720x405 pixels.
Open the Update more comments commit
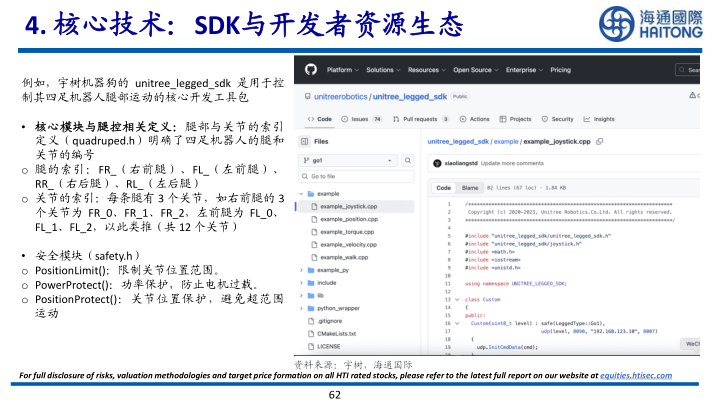tap(512, 163)
